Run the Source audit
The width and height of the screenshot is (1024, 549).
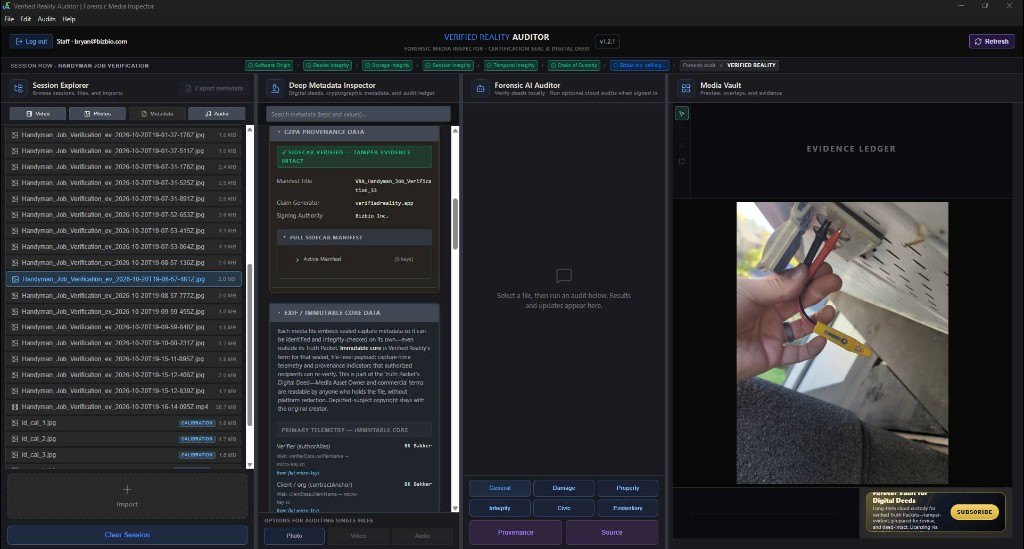pyautogui.click(x=612, y=533)
